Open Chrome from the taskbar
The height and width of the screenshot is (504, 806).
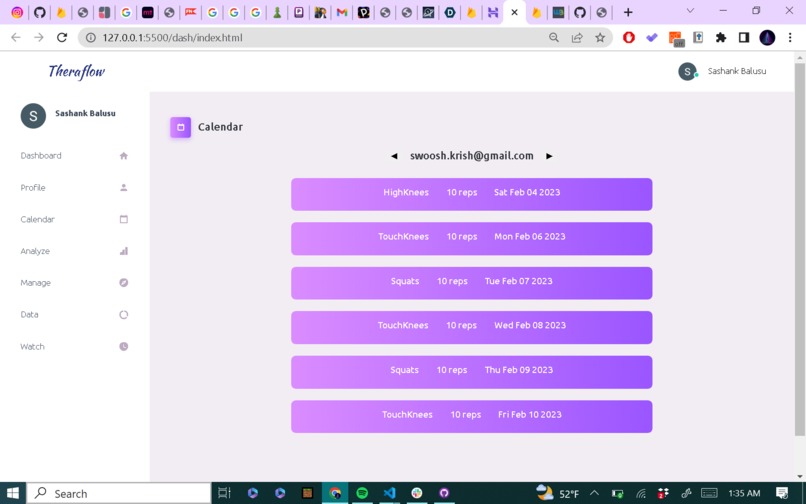[x=335, y=493]
